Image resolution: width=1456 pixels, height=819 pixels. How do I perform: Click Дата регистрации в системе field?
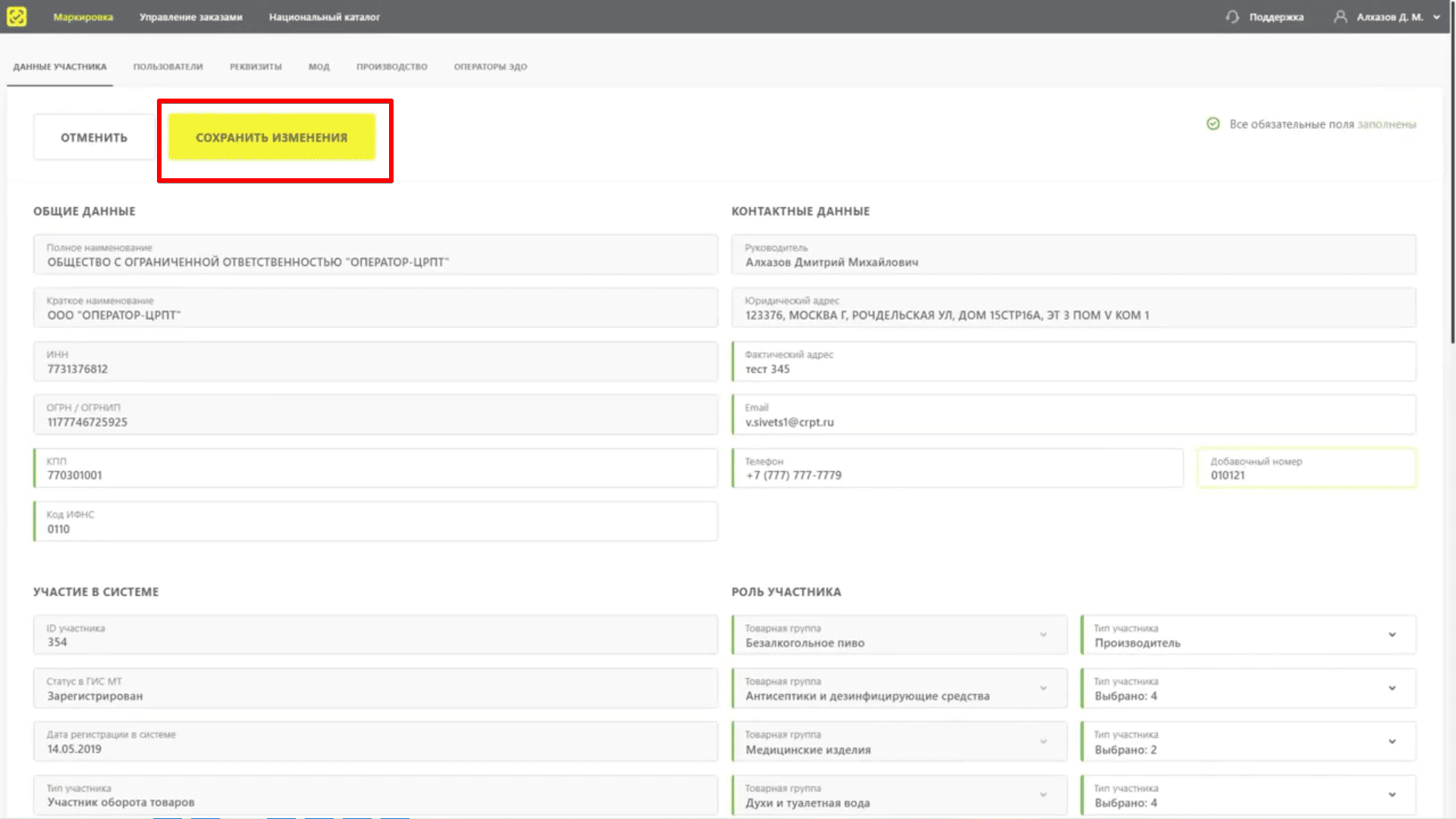click(375, 742)
